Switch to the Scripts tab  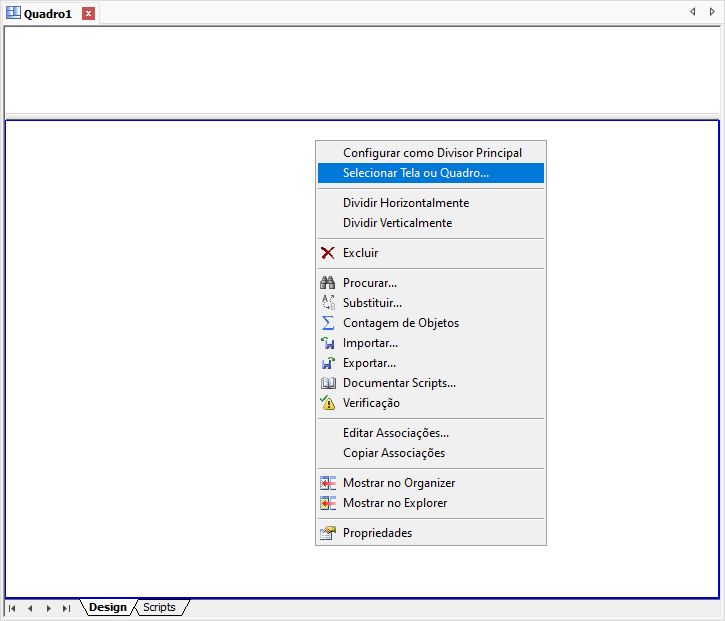click(159, 608)
